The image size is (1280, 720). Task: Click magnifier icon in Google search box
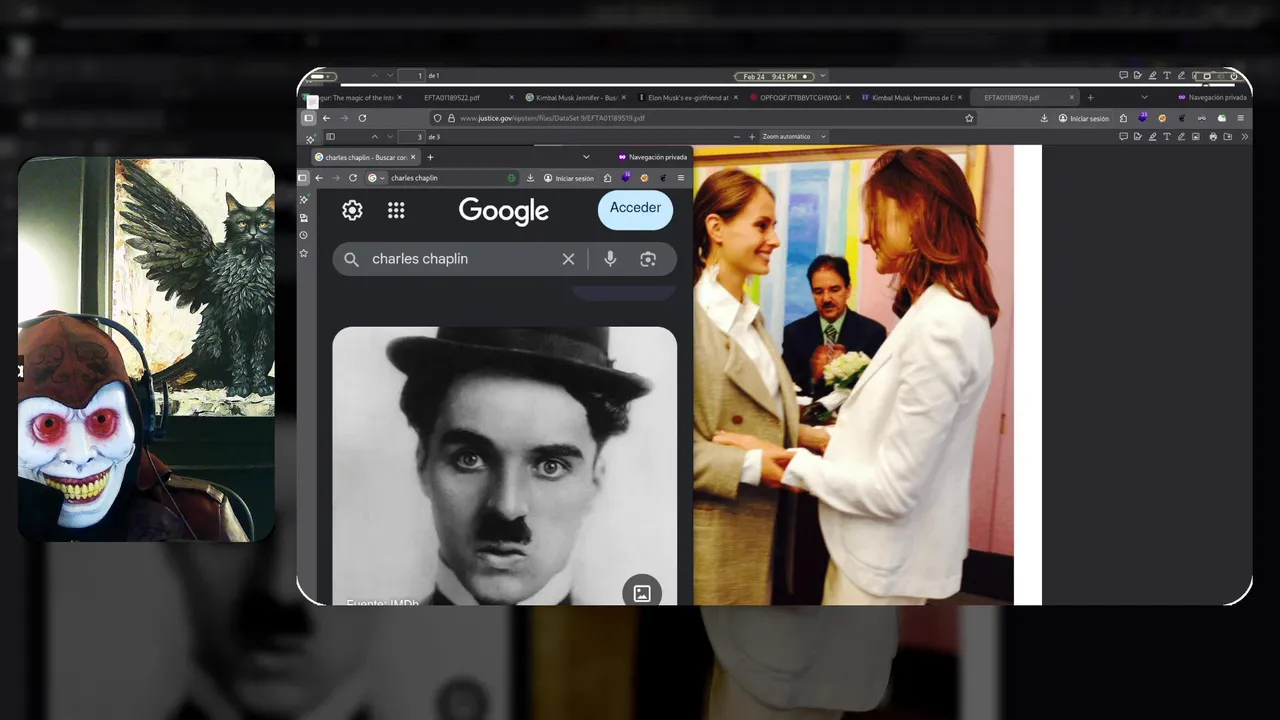tap(351, 259)
